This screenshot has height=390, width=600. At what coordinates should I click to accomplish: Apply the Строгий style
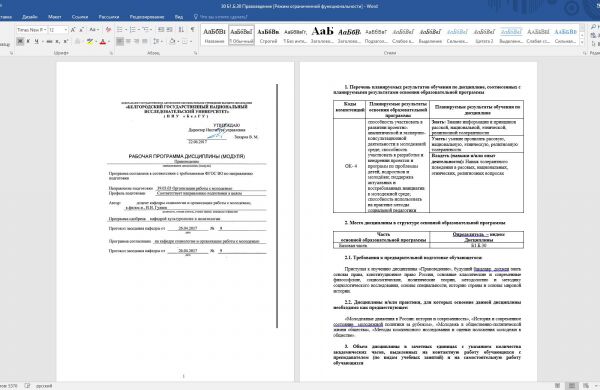[x=268, y=35]
